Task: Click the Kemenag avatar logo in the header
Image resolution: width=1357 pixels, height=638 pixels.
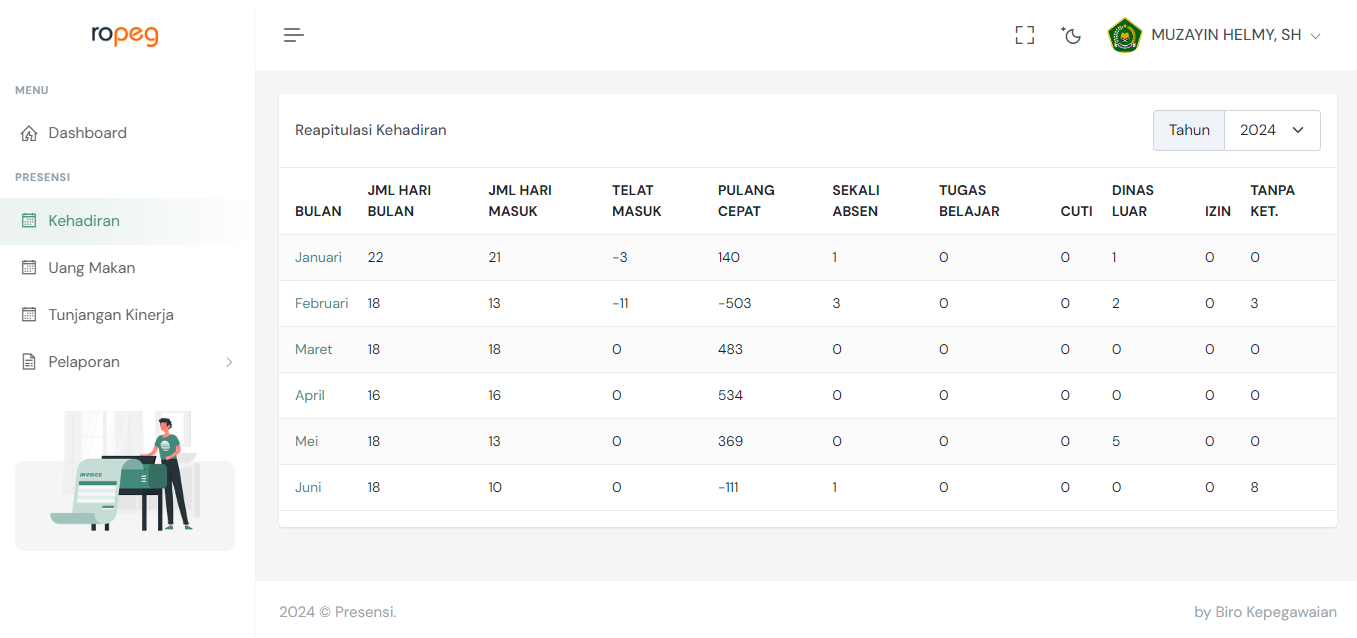Action: 1125,35
